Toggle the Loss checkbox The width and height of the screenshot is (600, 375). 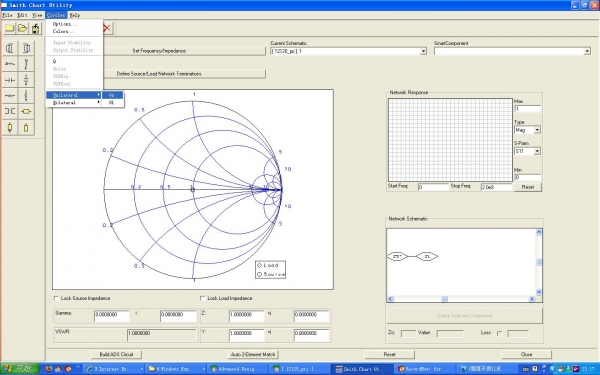[x=499, y=333]
